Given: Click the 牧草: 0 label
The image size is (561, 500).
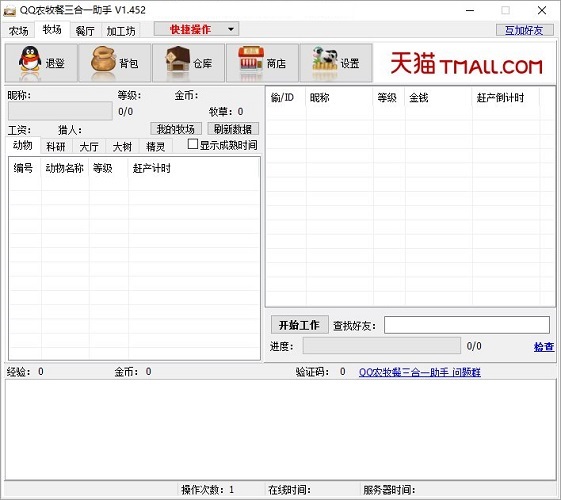Looking at the screenshot, I should click(x=226, y=112).
